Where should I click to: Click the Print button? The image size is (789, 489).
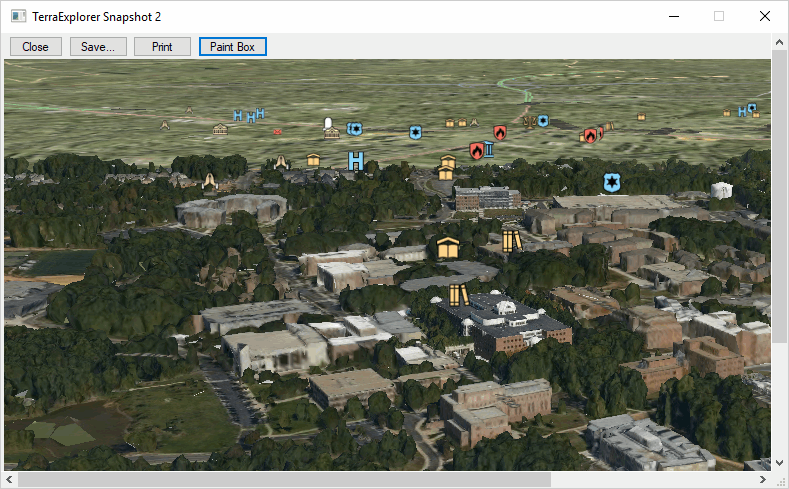162,47
